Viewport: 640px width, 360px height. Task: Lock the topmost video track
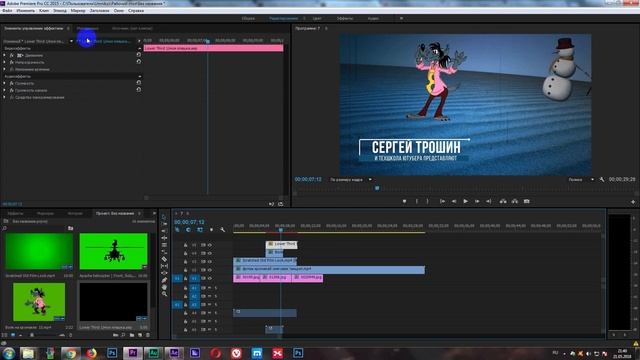185,245
